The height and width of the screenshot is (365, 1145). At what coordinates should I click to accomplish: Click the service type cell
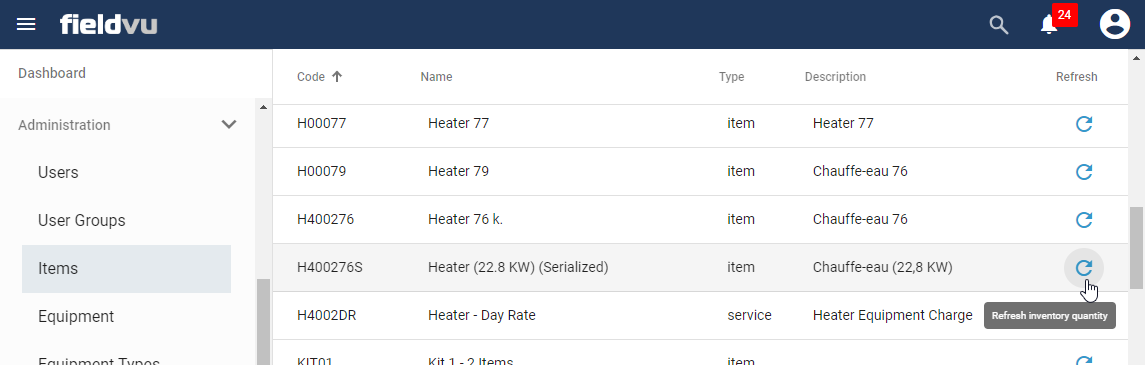pos(749,316)
